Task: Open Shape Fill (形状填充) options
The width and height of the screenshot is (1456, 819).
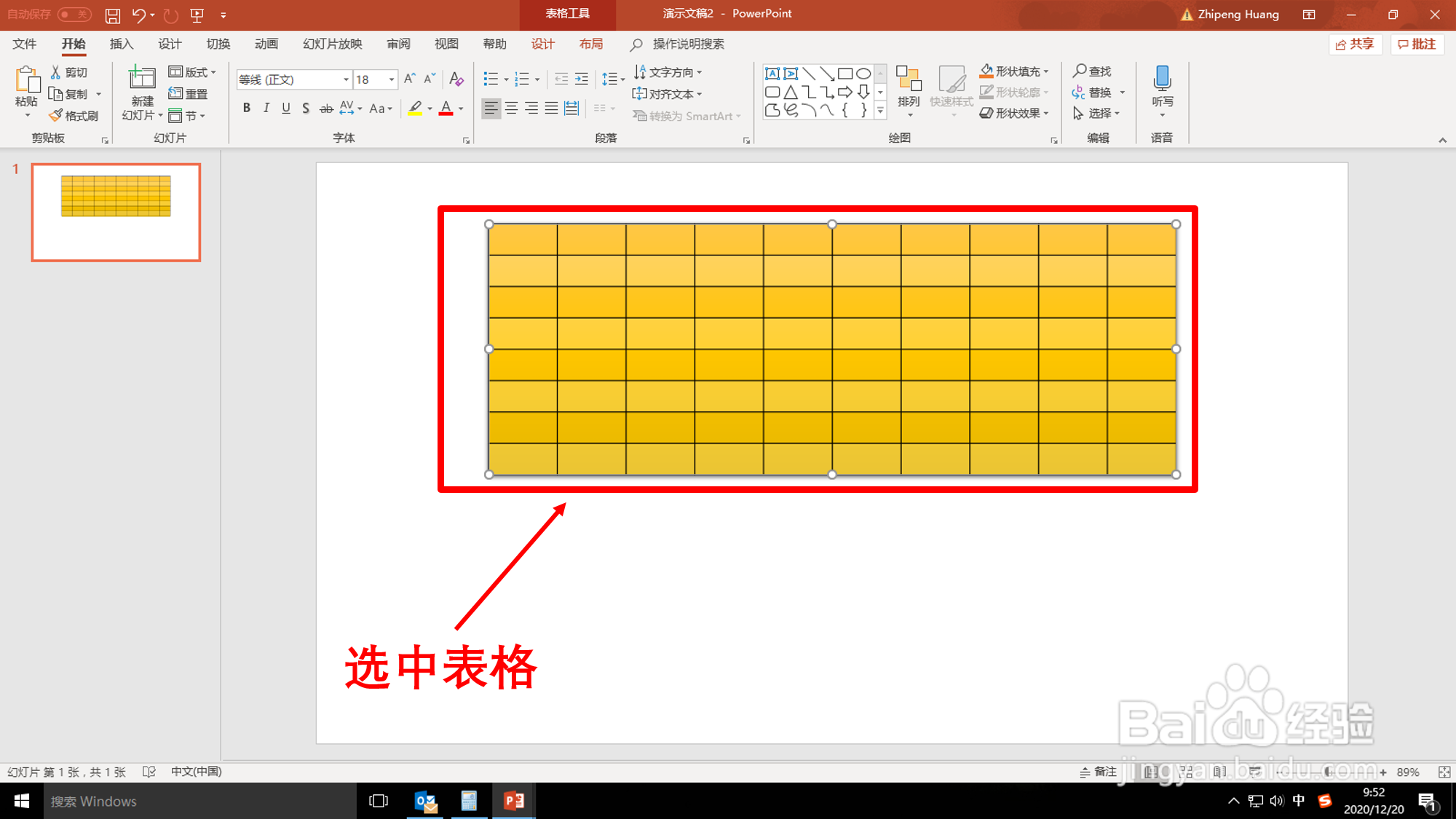Action: coord(1013,71)
